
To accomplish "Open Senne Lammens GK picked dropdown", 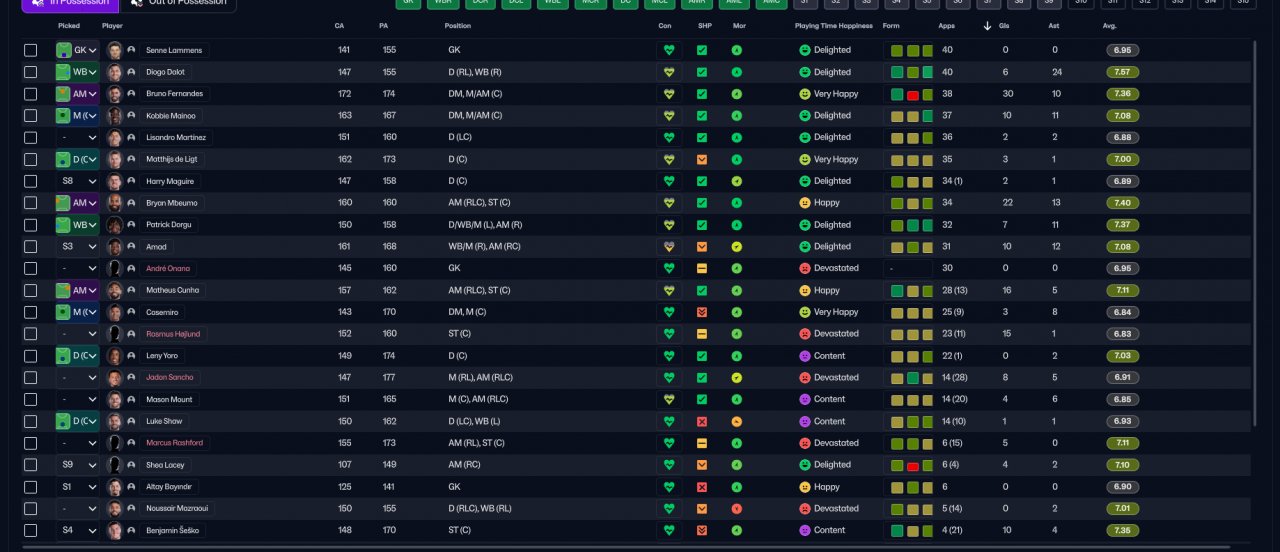I will coord(77,50).
